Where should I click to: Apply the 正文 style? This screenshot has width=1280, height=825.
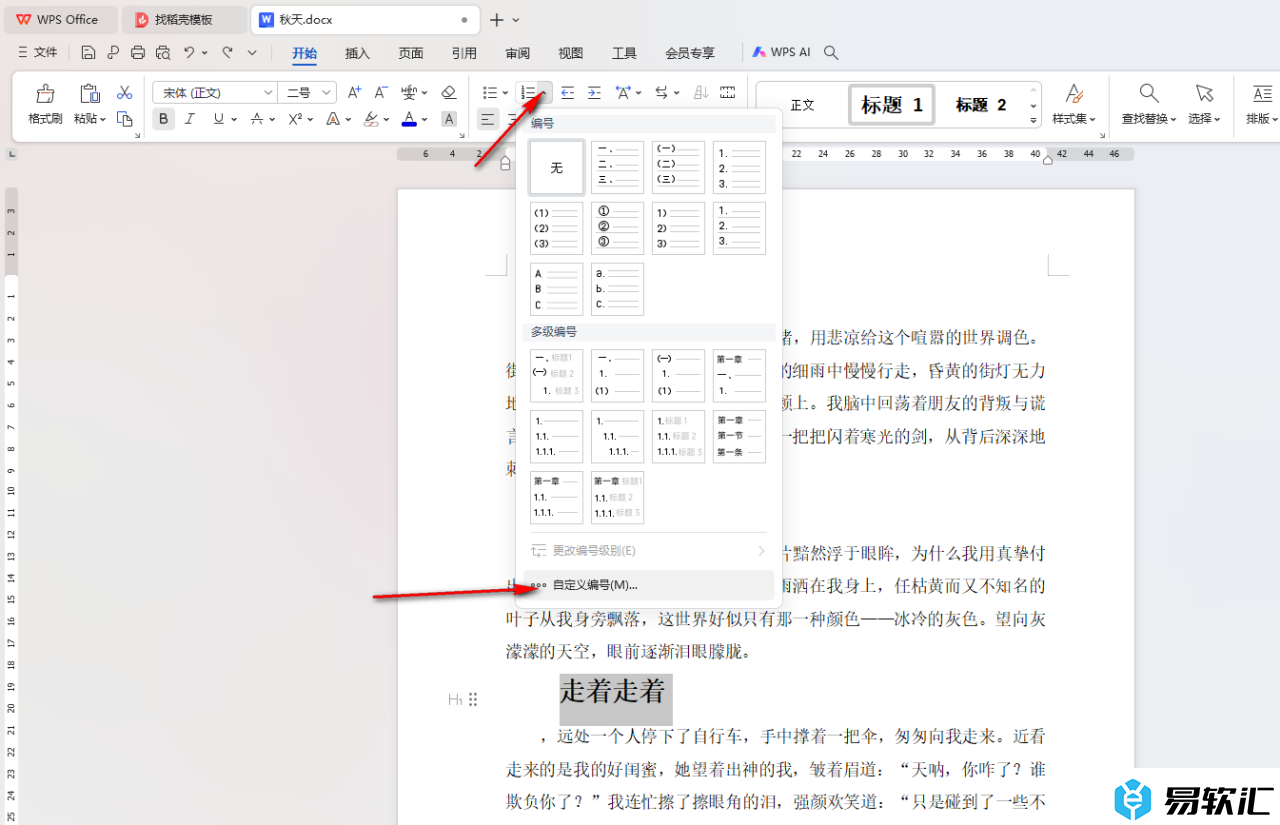coord(802,105)
